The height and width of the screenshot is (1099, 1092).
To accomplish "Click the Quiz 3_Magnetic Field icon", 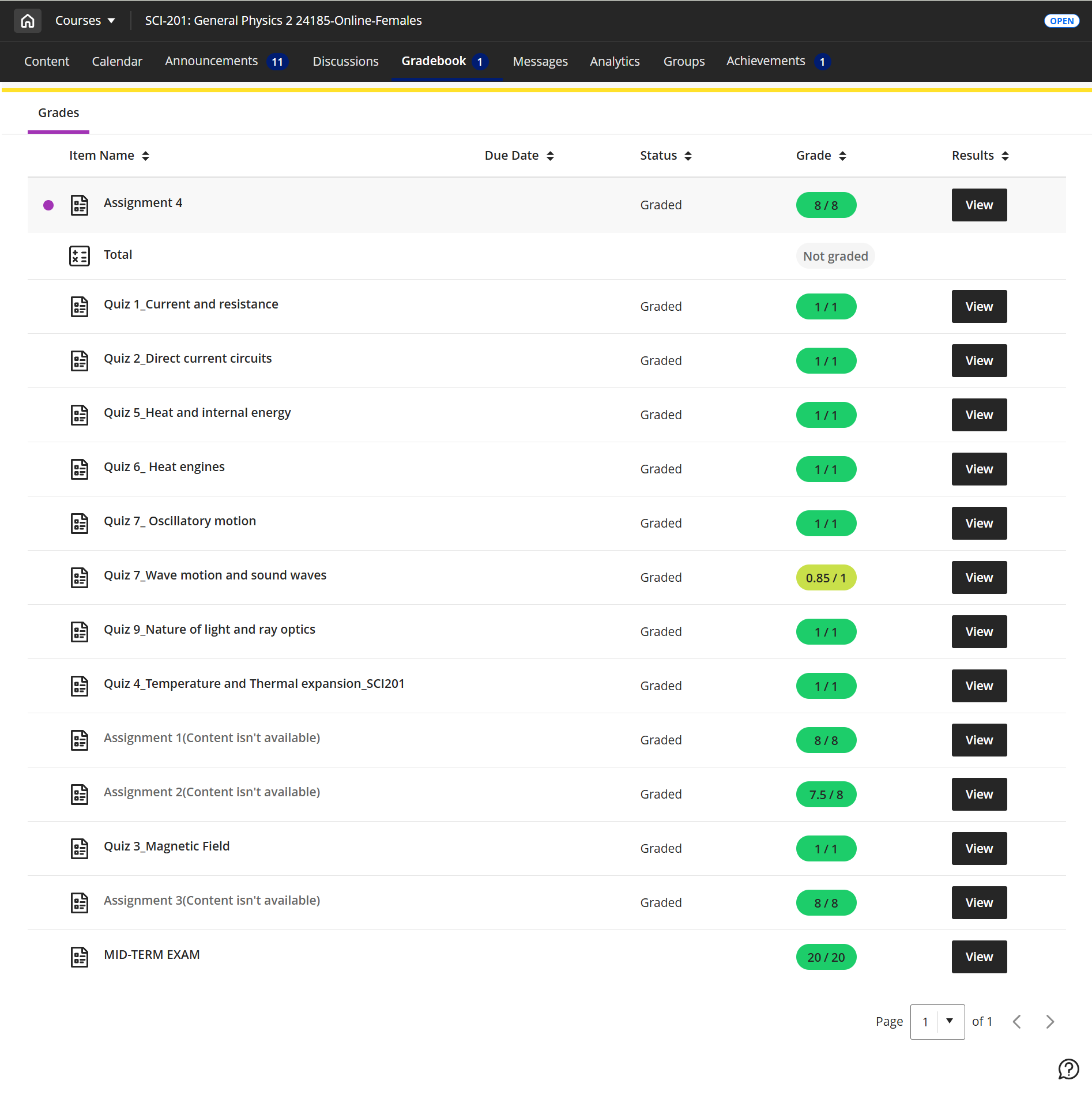I will [80, 849].
